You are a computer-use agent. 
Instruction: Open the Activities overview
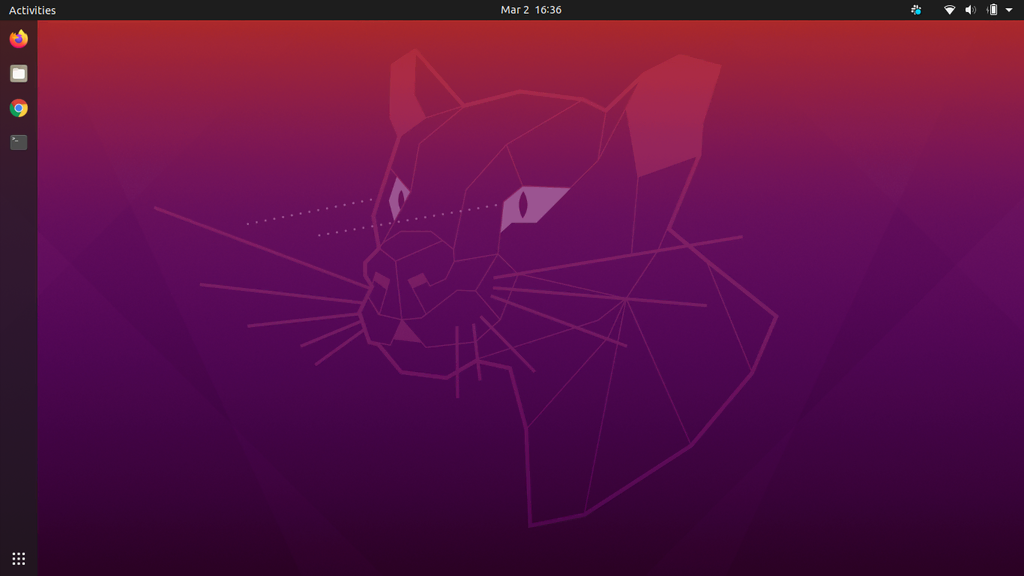(x=32, y=10)
